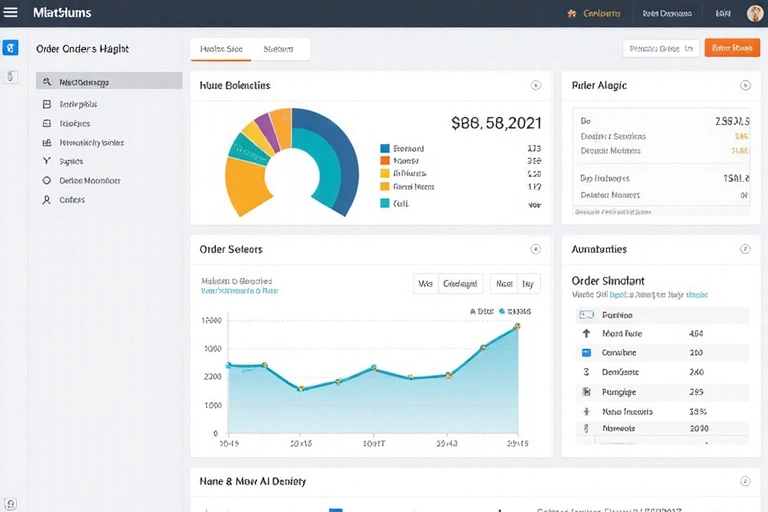Click the magnifier icon in the highlighted sidebar row
Image resolution: width=768 pixels, height=512 pixels.
click(47, 82)
